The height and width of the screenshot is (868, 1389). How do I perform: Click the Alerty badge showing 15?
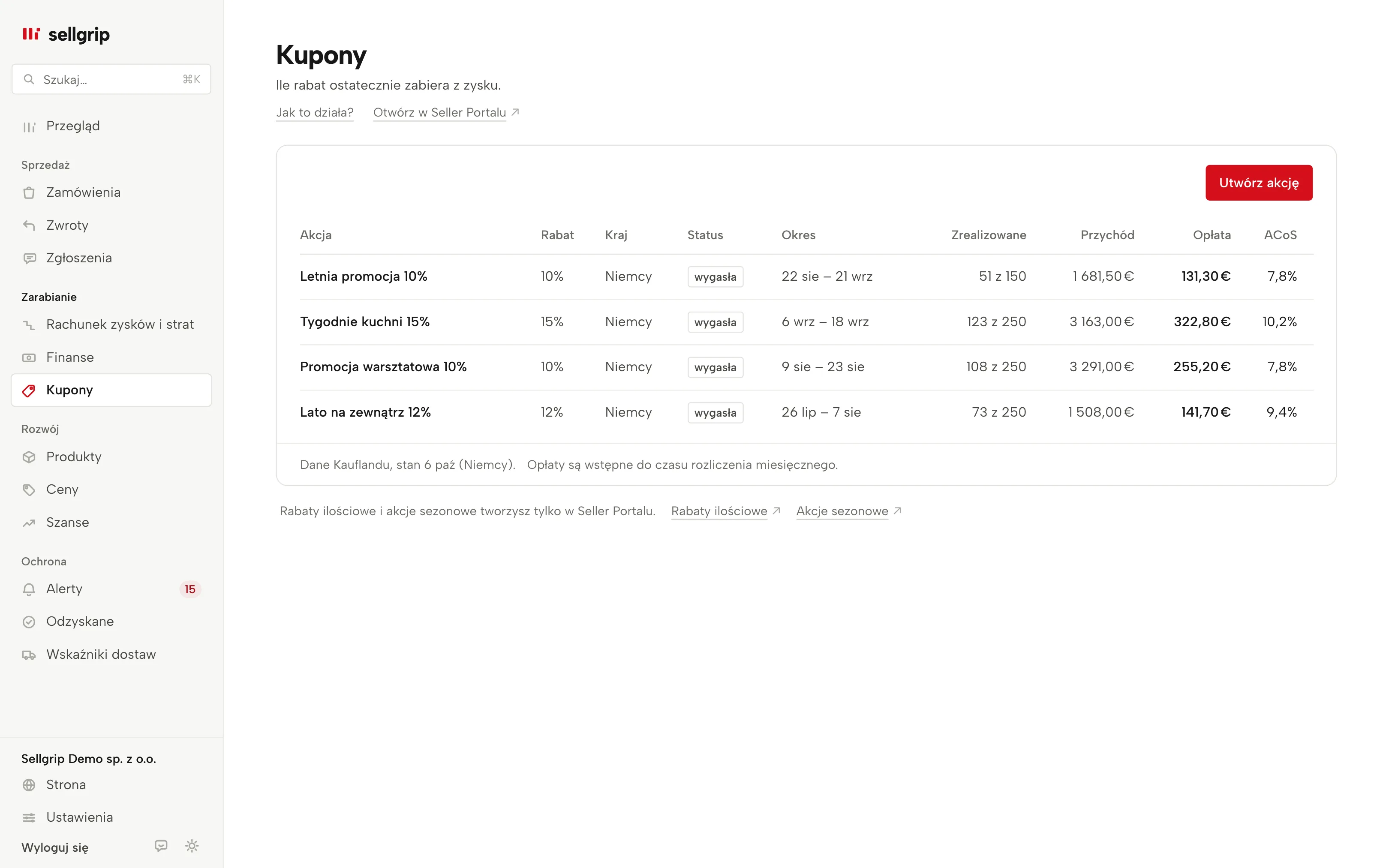[190, 589]
